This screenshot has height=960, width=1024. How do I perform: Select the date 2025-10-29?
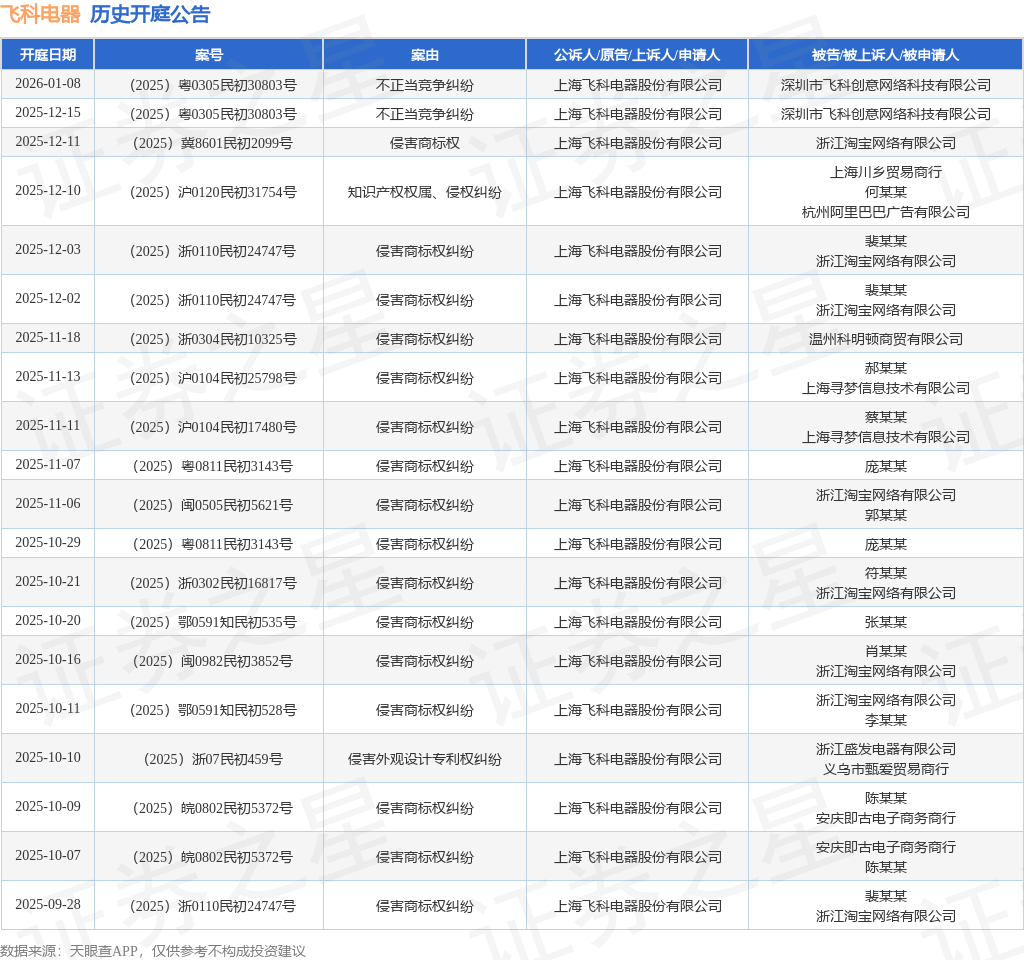pyautogui.click(x=48, y=543)
